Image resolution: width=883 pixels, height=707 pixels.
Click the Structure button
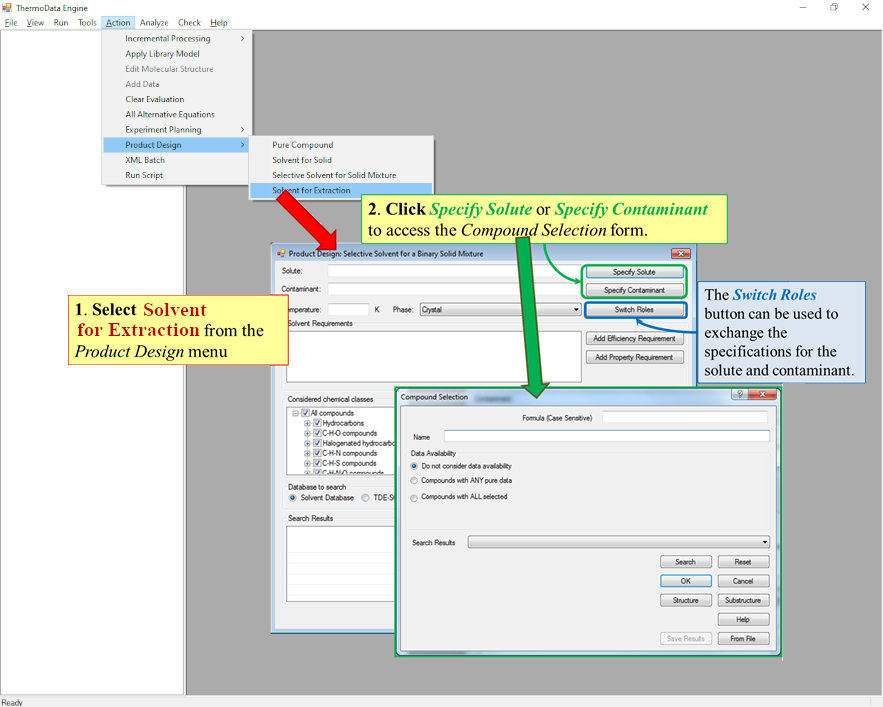click(686, 601)
